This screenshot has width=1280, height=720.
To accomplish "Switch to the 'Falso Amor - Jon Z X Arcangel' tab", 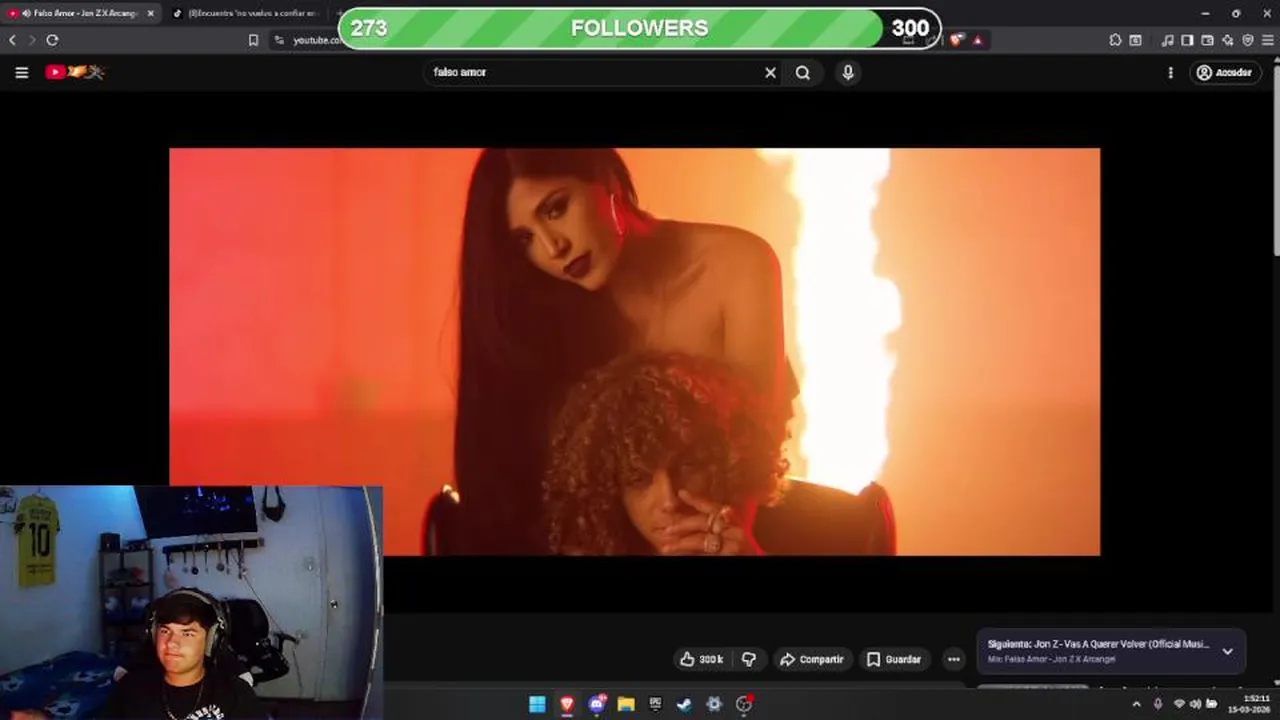I will coord(80,13).
